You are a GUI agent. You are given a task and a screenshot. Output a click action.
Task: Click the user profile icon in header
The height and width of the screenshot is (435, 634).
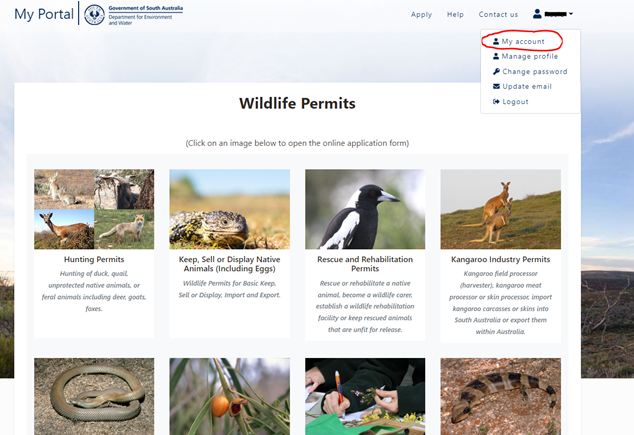(x=537, y=14)
